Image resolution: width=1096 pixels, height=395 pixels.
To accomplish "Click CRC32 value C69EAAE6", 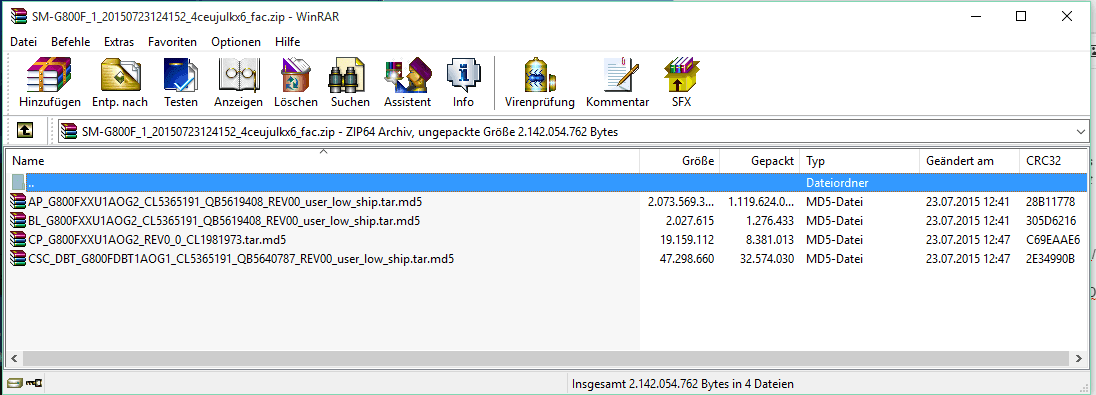I will 1053,240.
